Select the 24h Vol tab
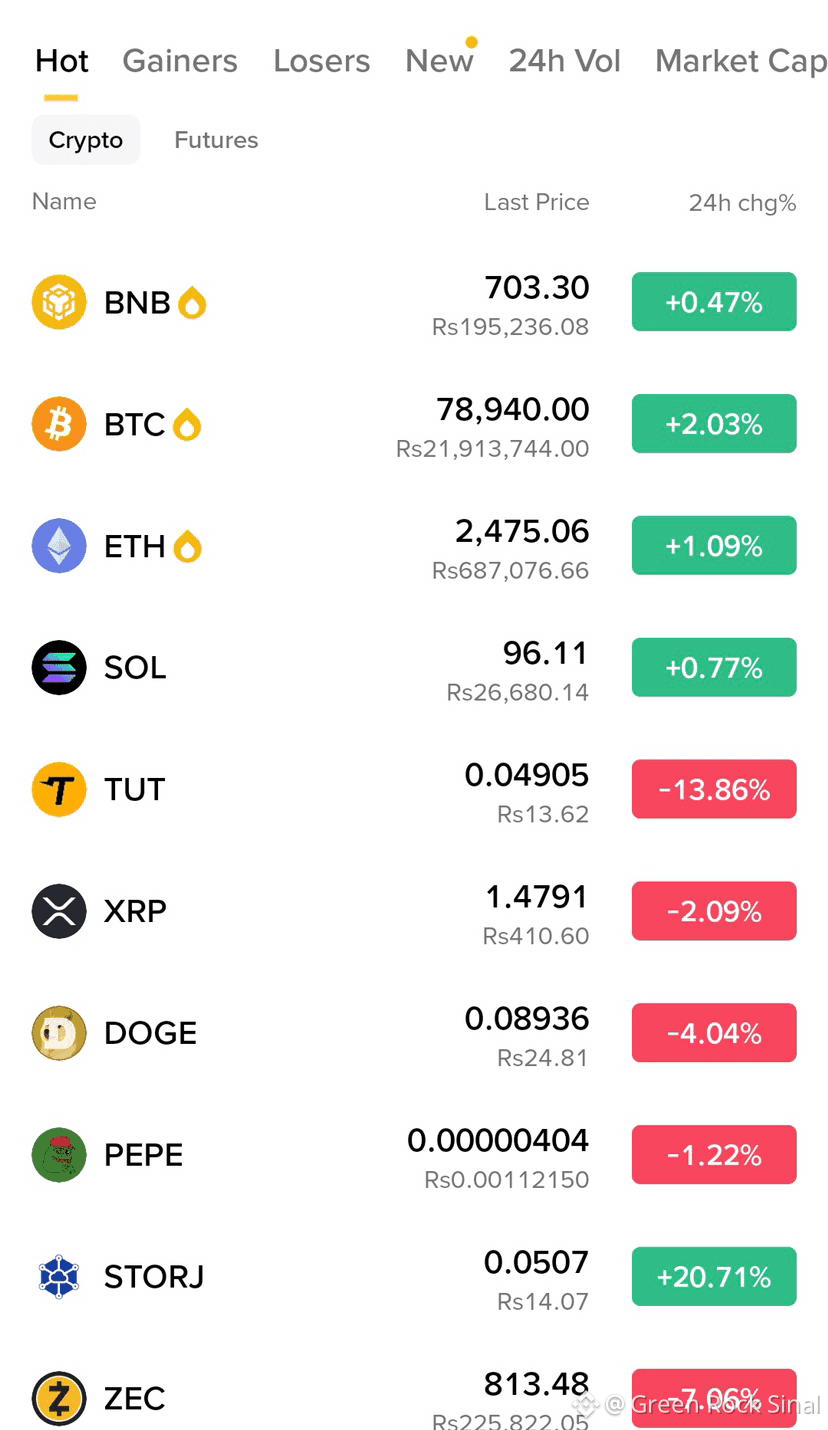The height and width of the screenshot is (1430, 828). (x=565, y=61)
